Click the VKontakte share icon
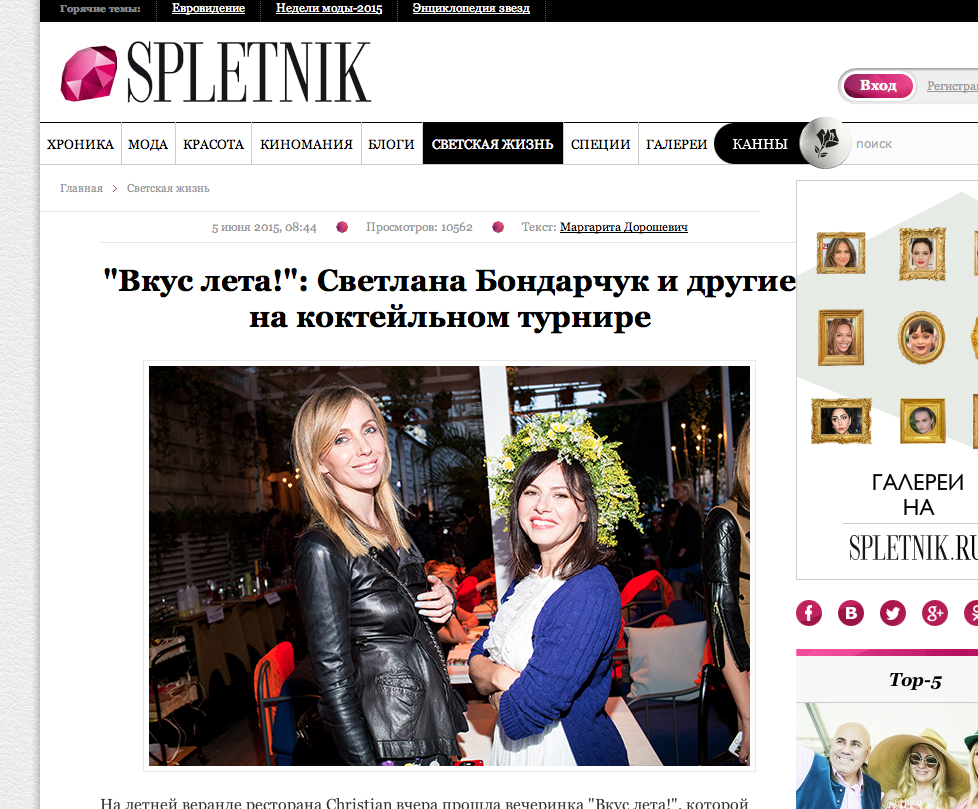978x809 pixels. [x=851, y=613]
